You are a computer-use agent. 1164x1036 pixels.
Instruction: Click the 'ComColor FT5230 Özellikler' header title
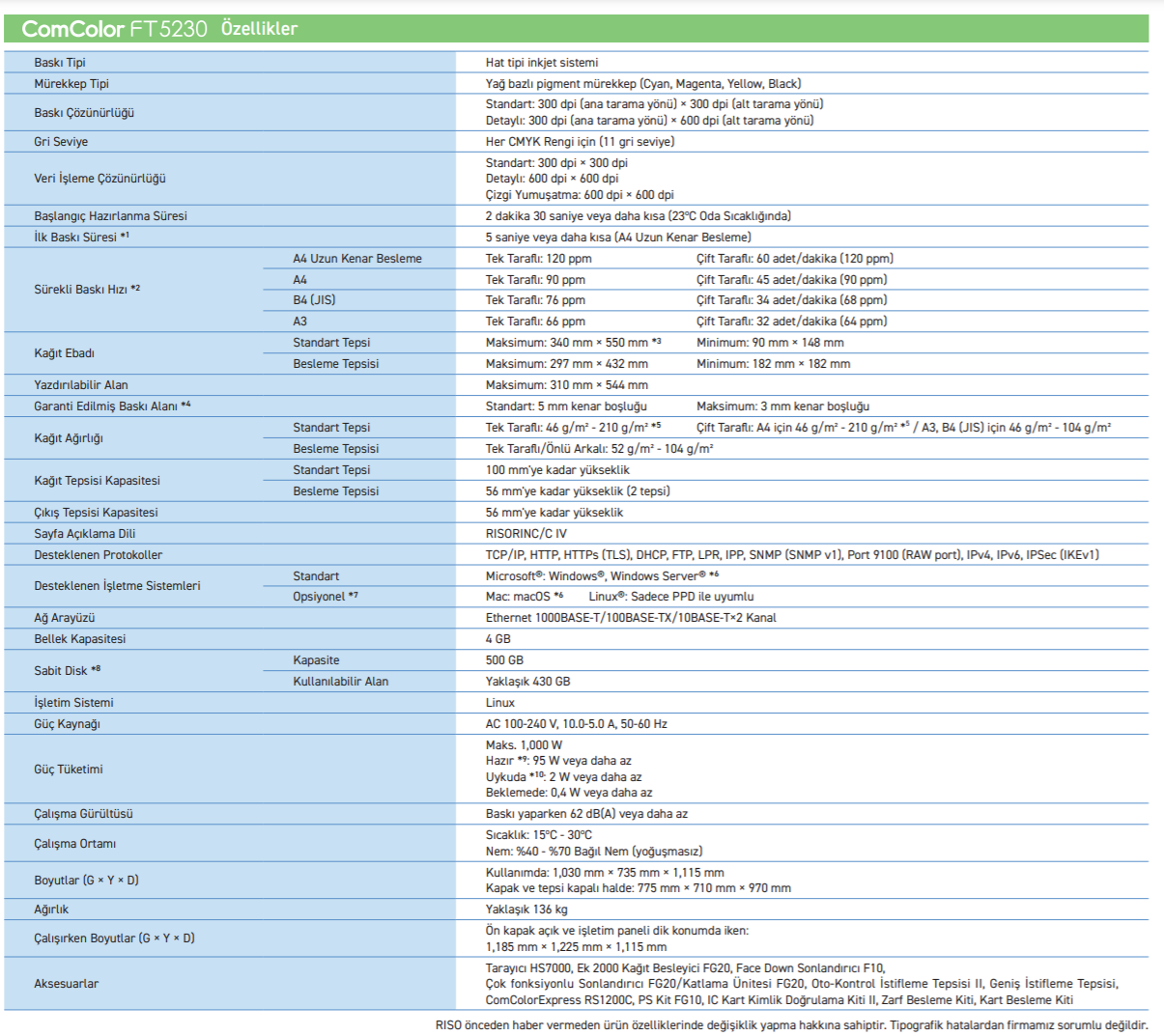(159, 29)
